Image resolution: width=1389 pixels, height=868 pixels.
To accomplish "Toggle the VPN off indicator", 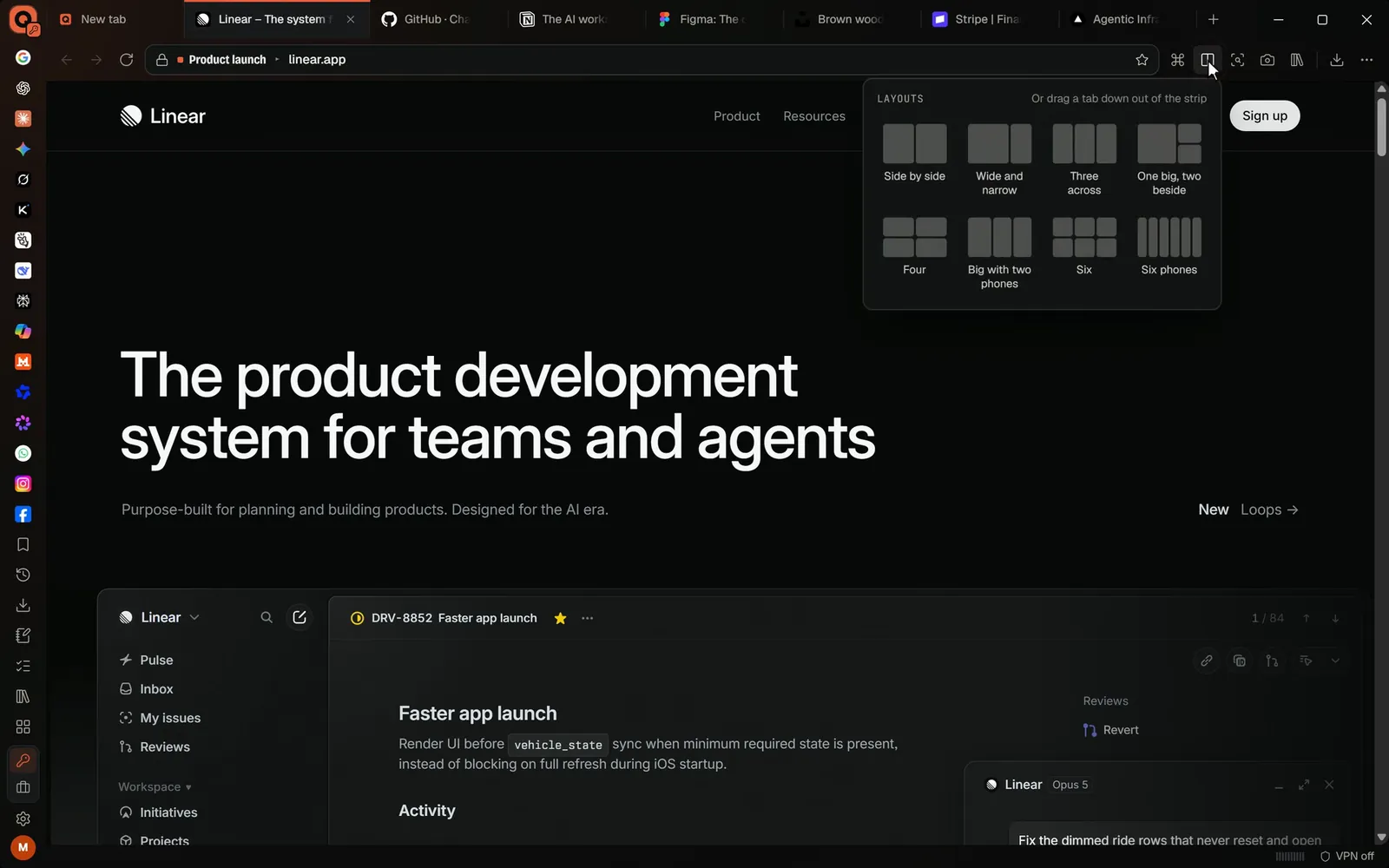I will [x=1347, y=857].
